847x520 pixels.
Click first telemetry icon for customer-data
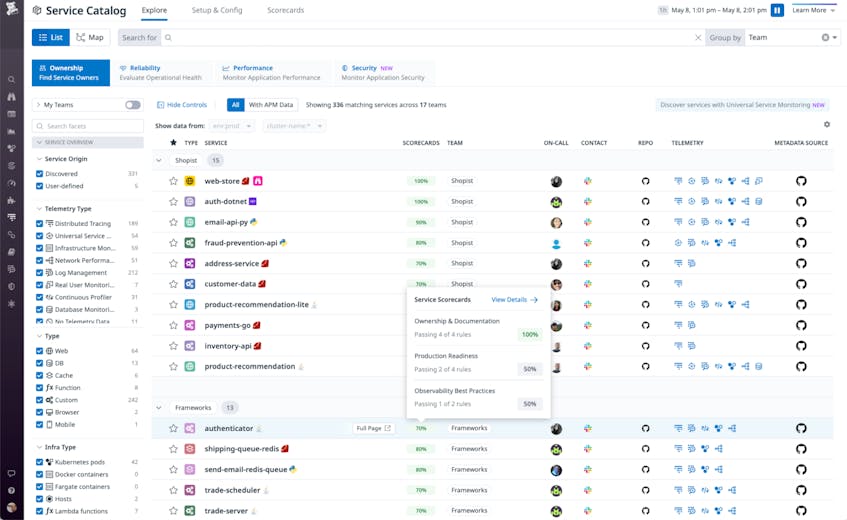(678, 284)
